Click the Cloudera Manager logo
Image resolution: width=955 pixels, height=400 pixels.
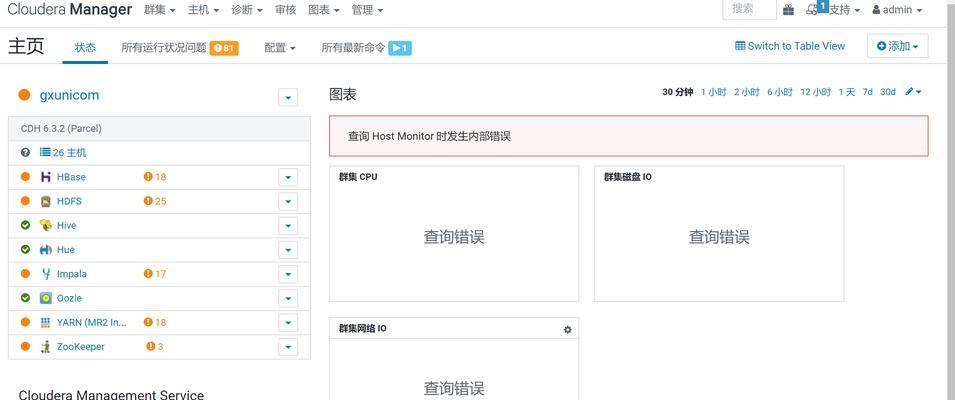[69, 9]
